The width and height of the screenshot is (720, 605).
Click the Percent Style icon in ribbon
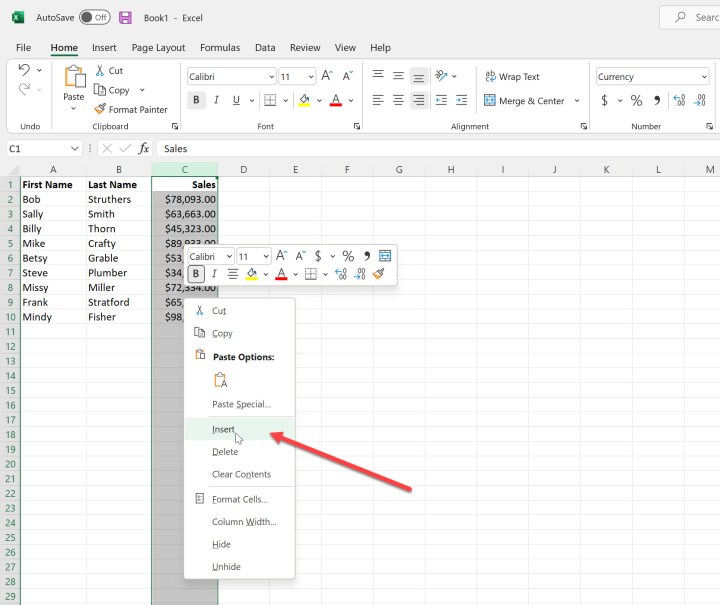[636, 100]
